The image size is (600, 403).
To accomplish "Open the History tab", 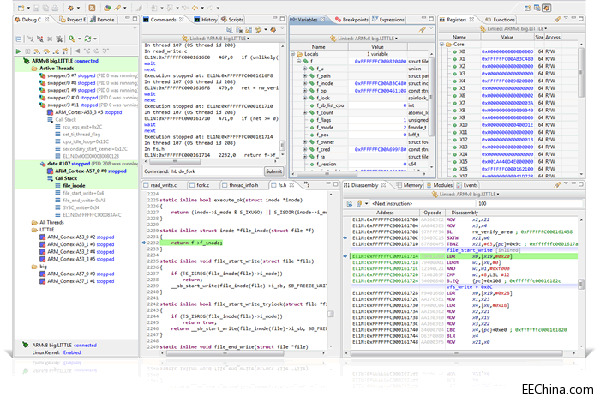I will coord(206,19).
